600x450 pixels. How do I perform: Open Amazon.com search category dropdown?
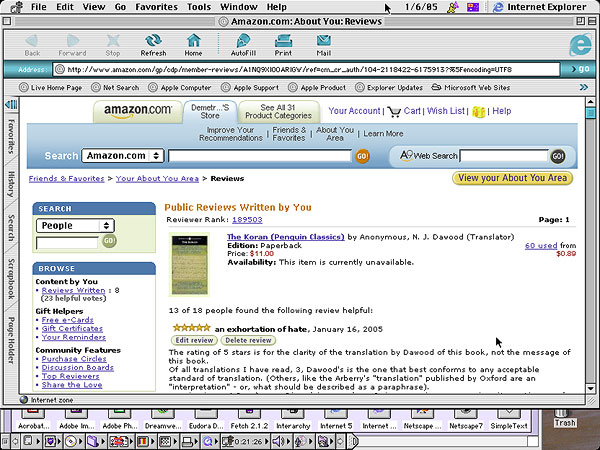tap(122, 156)
